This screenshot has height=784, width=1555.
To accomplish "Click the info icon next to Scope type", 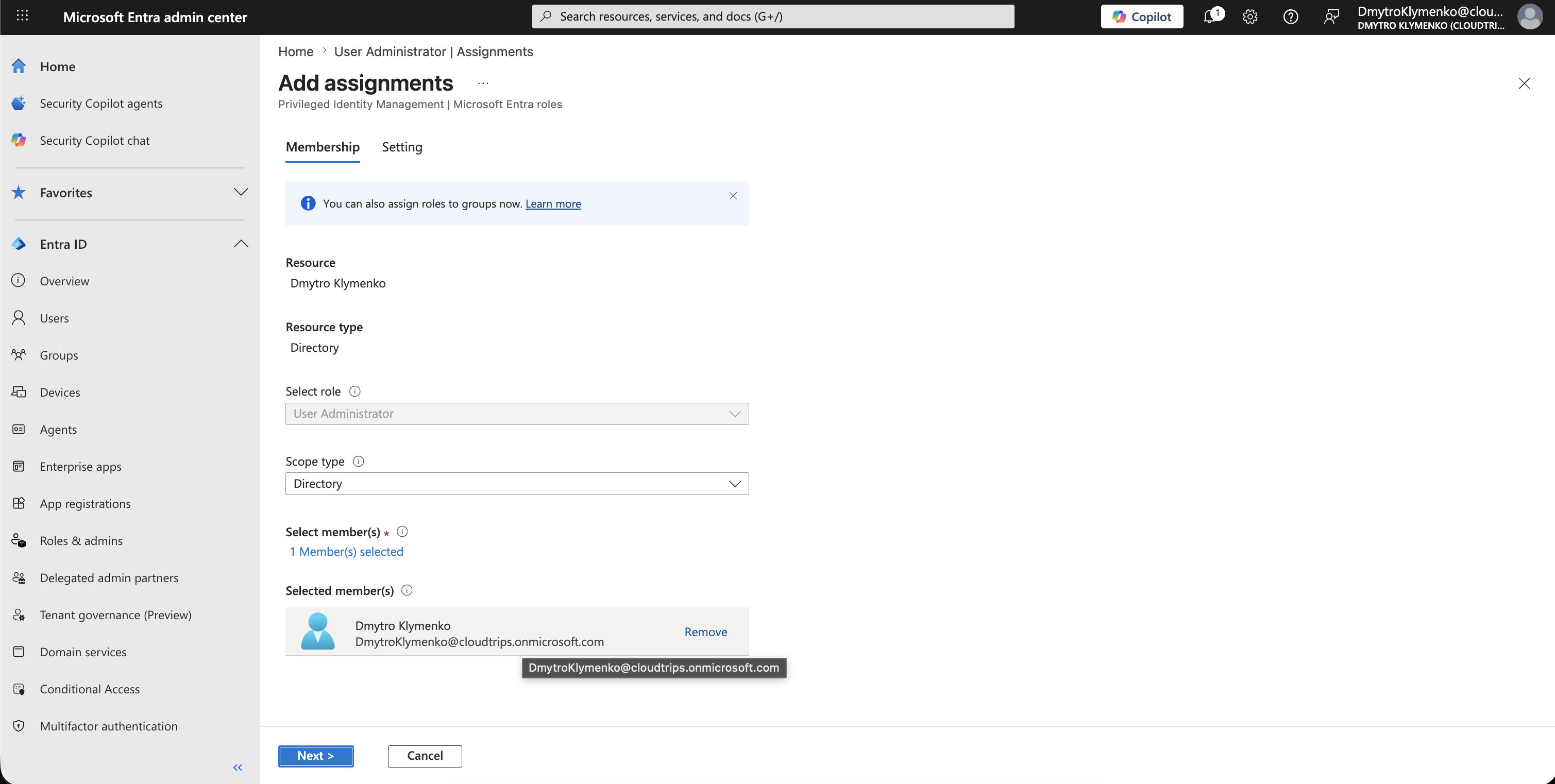I will click(x=359, y=461).
